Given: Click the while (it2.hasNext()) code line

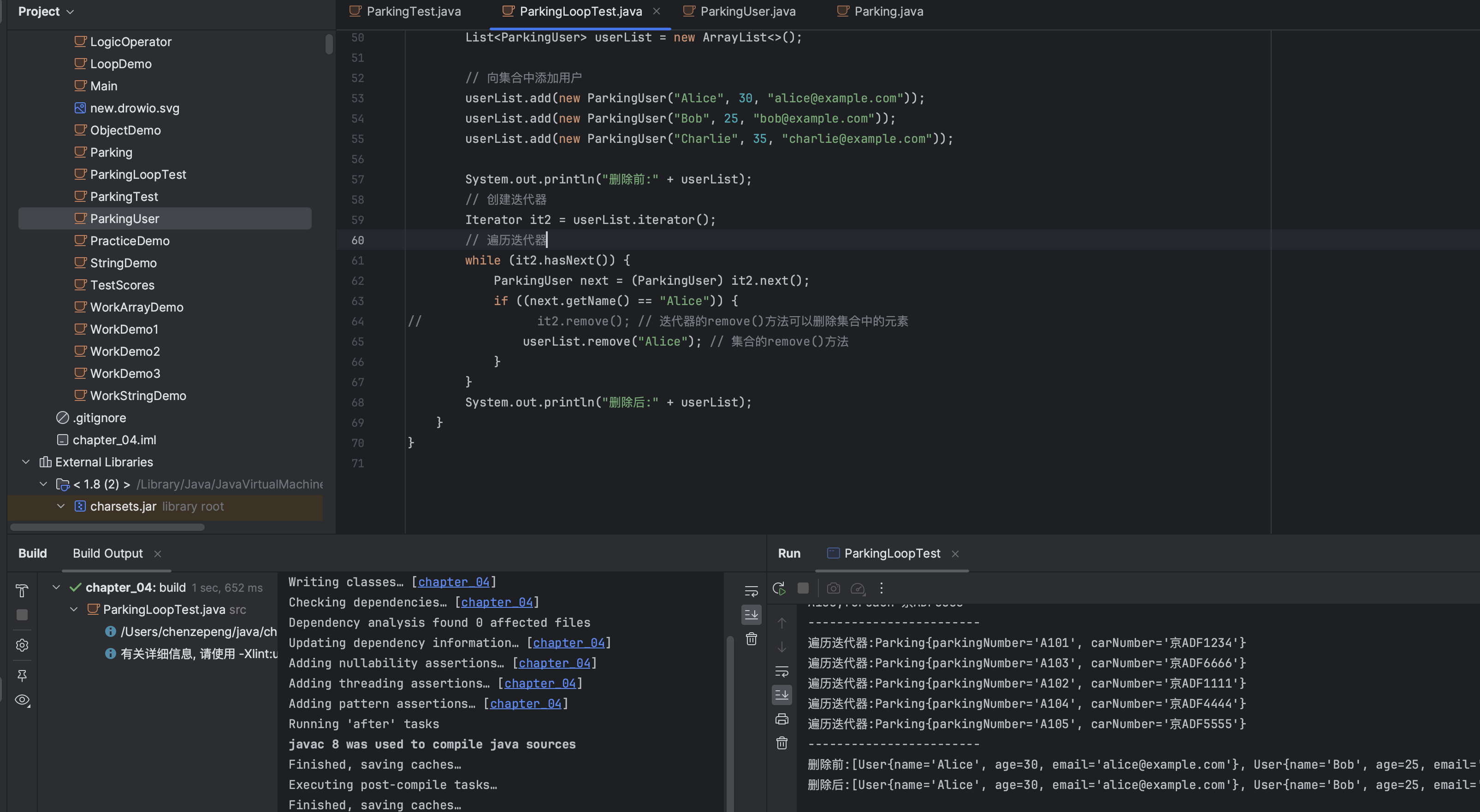Looking at the screenshot, I should click(x=548, y=260).
